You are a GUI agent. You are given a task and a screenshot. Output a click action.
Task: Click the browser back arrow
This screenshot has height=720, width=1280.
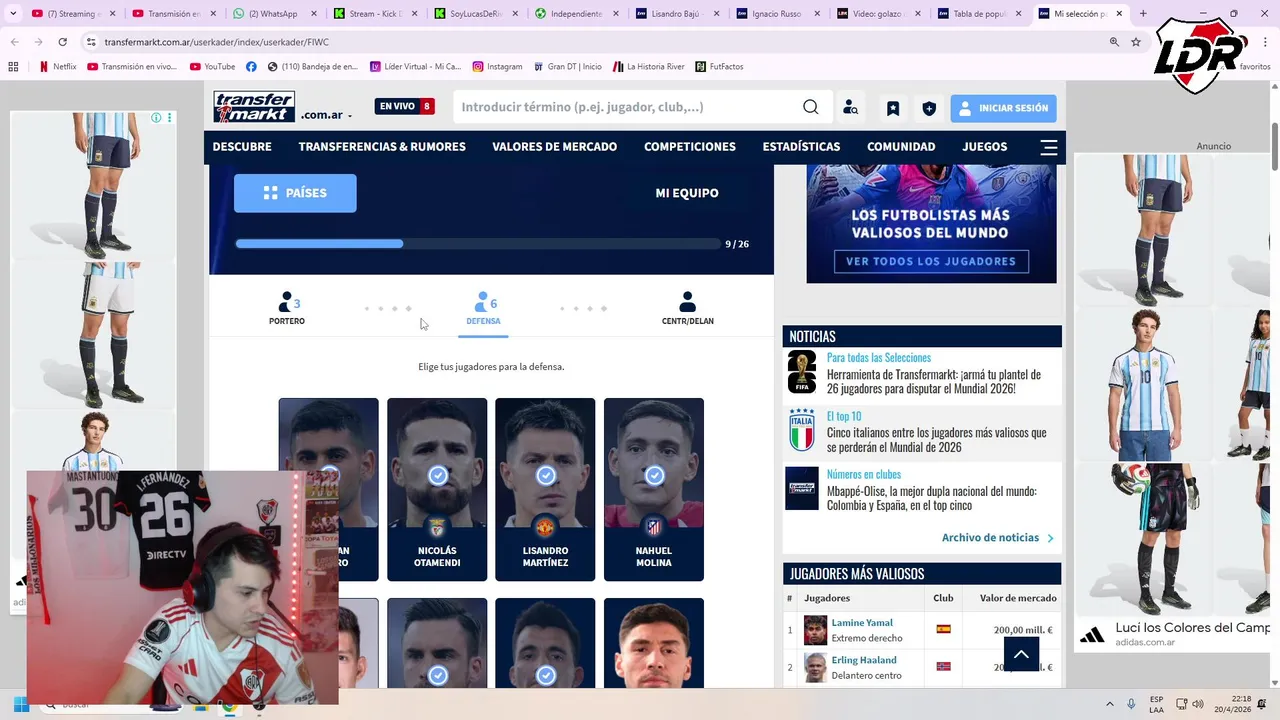[15, 42]
